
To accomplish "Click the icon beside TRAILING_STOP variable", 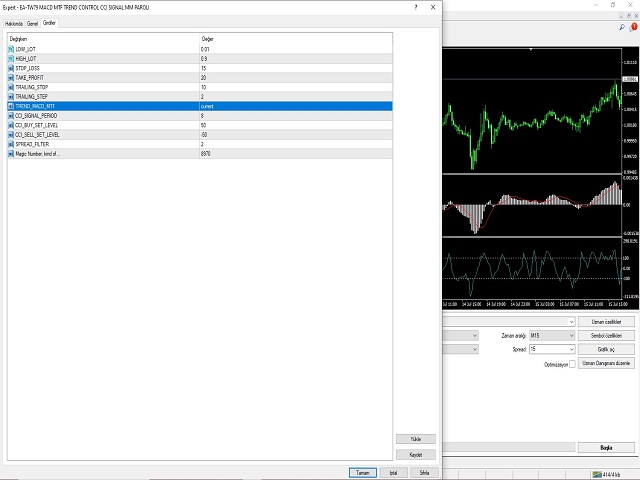I will coord(11,87).
